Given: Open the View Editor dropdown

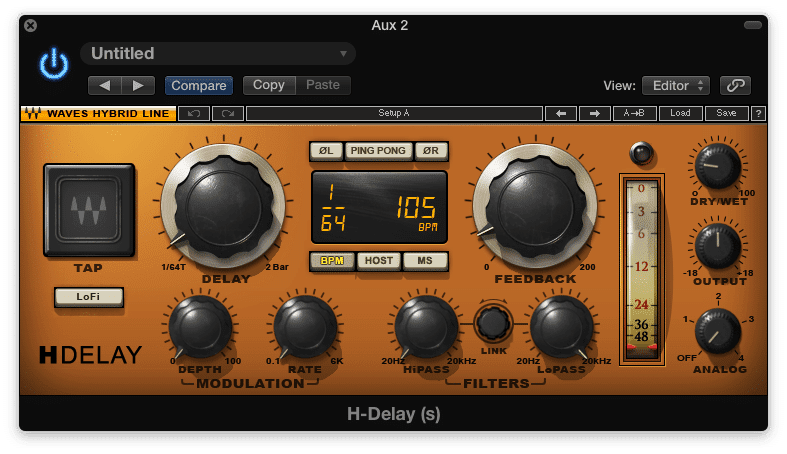Looking at the screenshot, I should [x=676, y=86].
